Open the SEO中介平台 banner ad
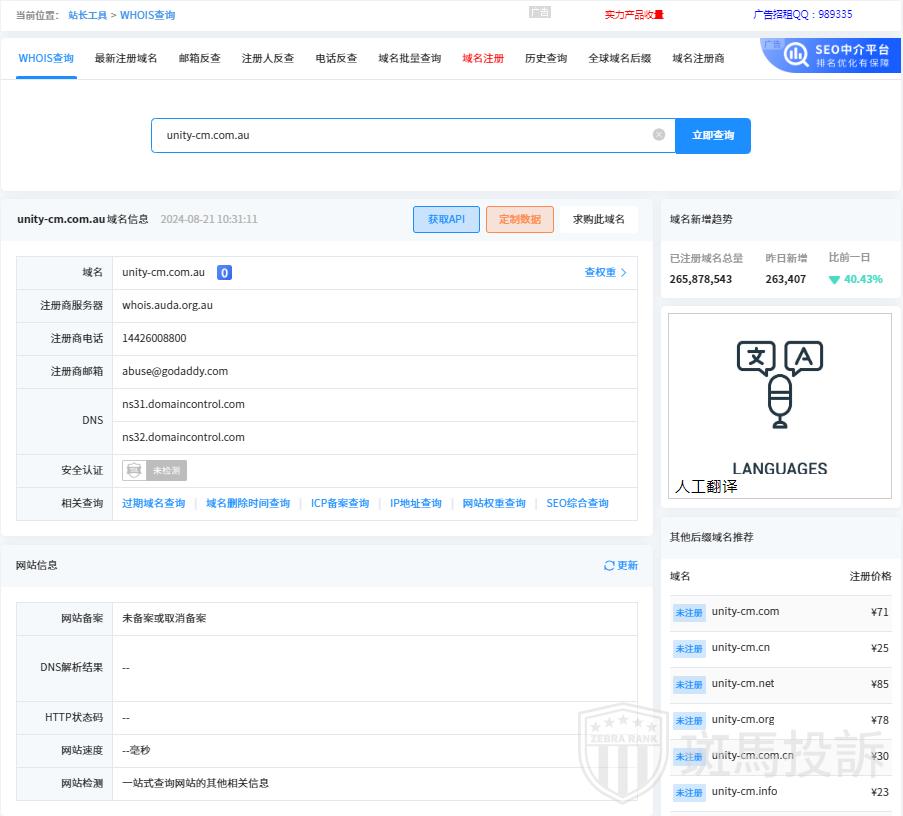The height and width of the screenshot is (816, 903). coord(830,55)
